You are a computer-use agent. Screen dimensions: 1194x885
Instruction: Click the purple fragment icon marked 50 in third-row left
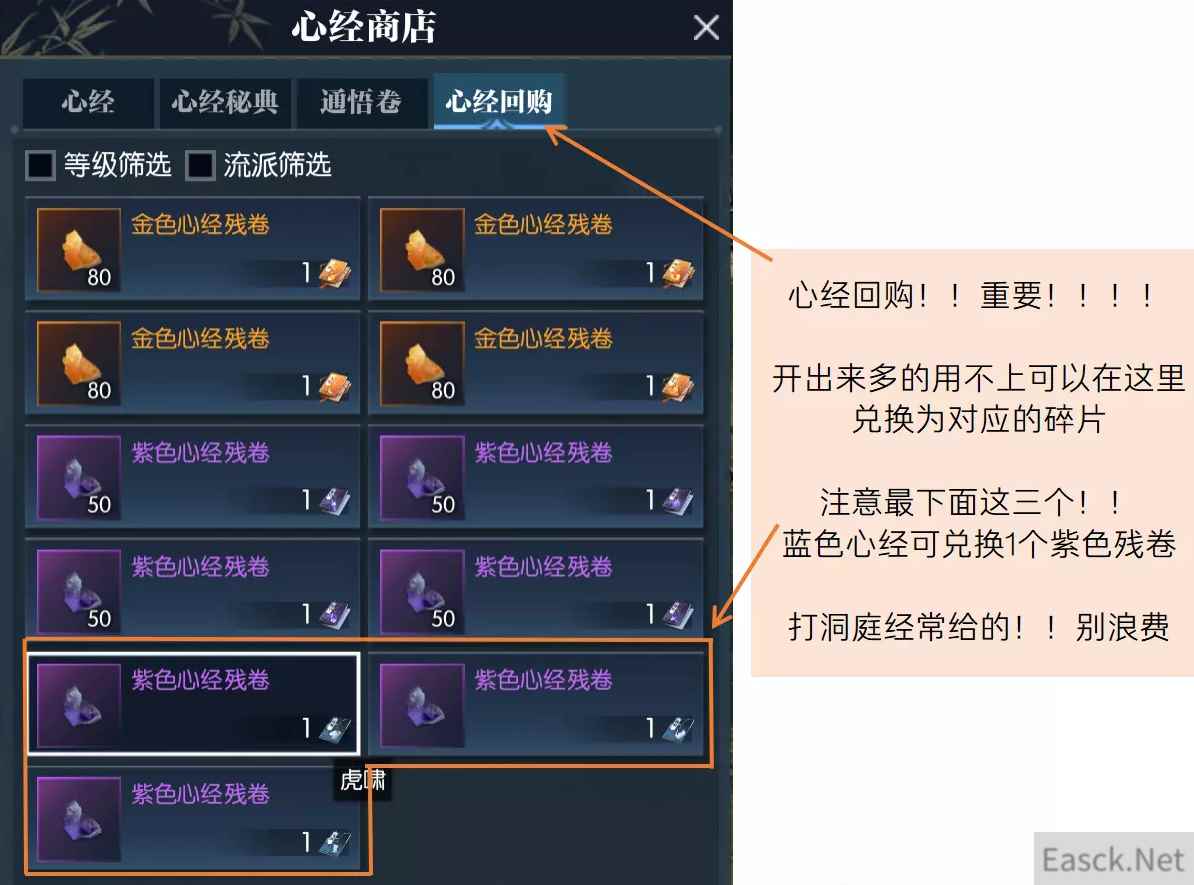pos(78,478)
